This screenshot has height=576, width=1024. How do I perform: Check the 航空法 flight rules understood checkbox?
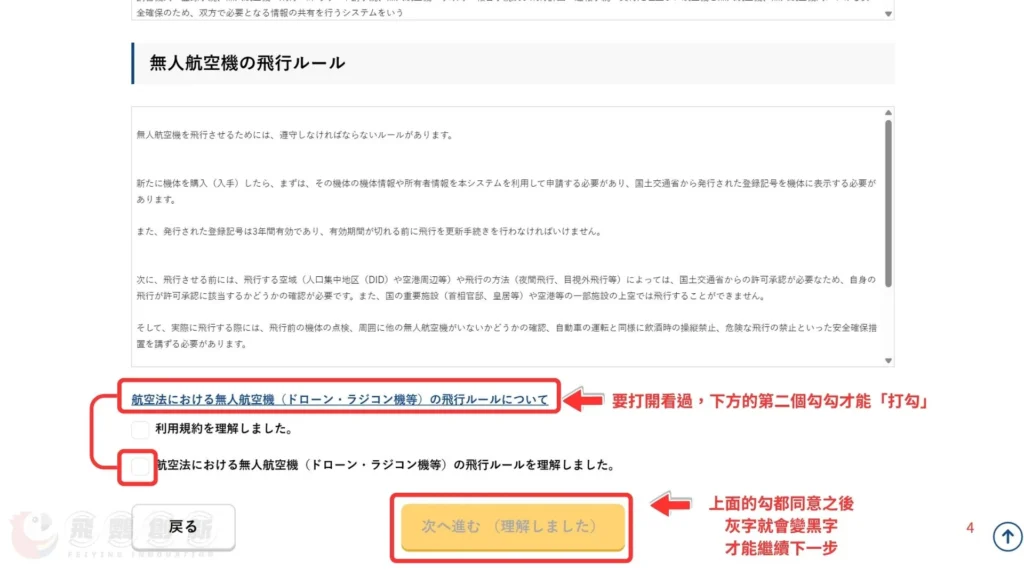(139, 465)
